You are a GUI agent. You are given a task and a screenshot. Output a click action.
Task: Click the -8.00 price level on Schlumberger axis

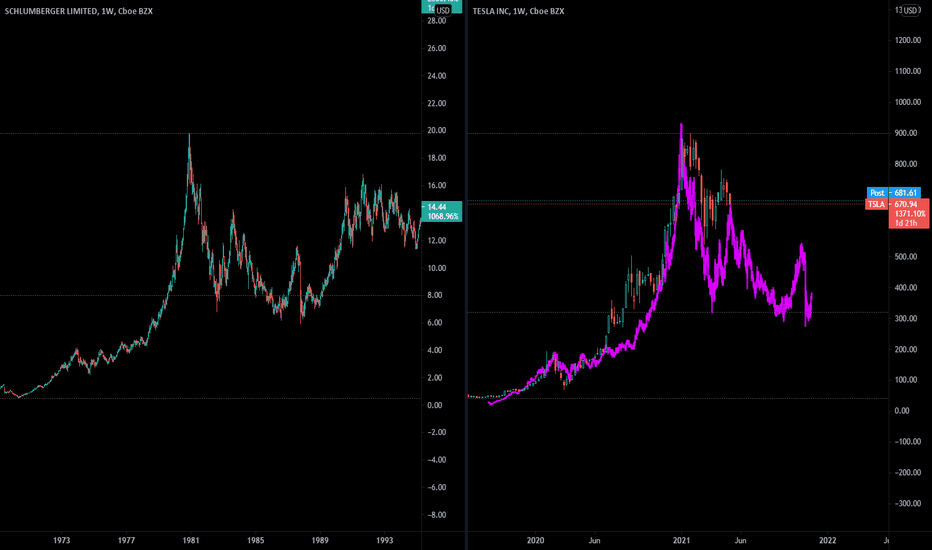437,515
